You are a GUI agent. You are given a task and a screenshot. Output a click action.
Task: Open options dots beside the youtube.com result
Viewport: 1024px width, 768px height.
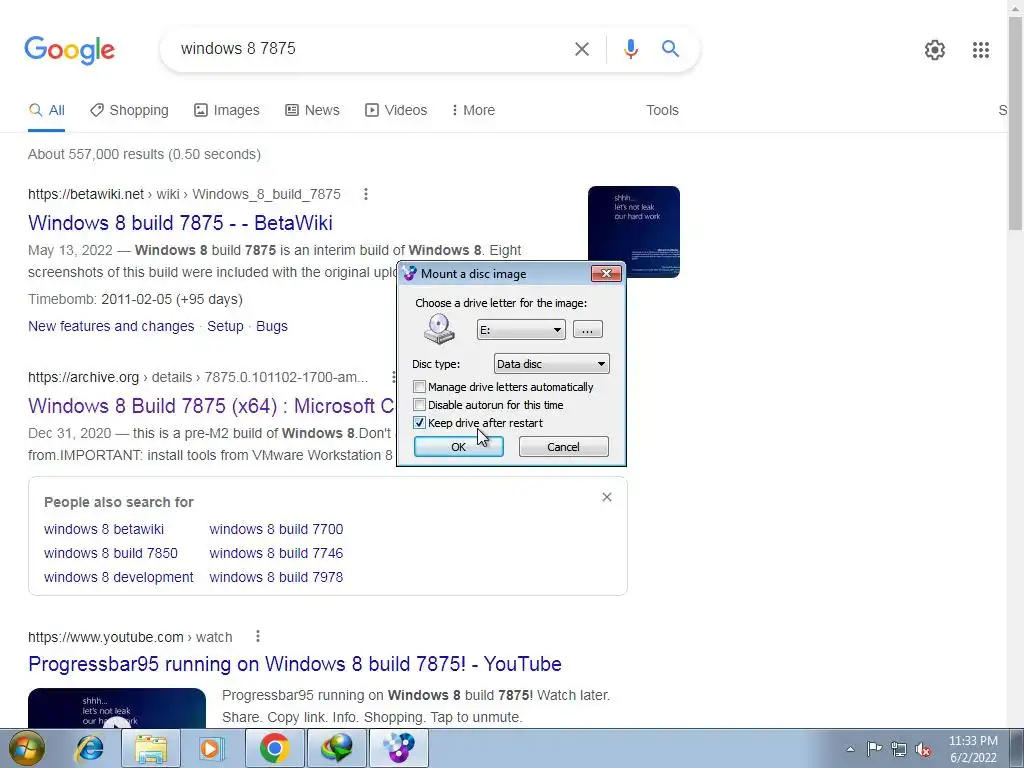[x=258, y=636]
